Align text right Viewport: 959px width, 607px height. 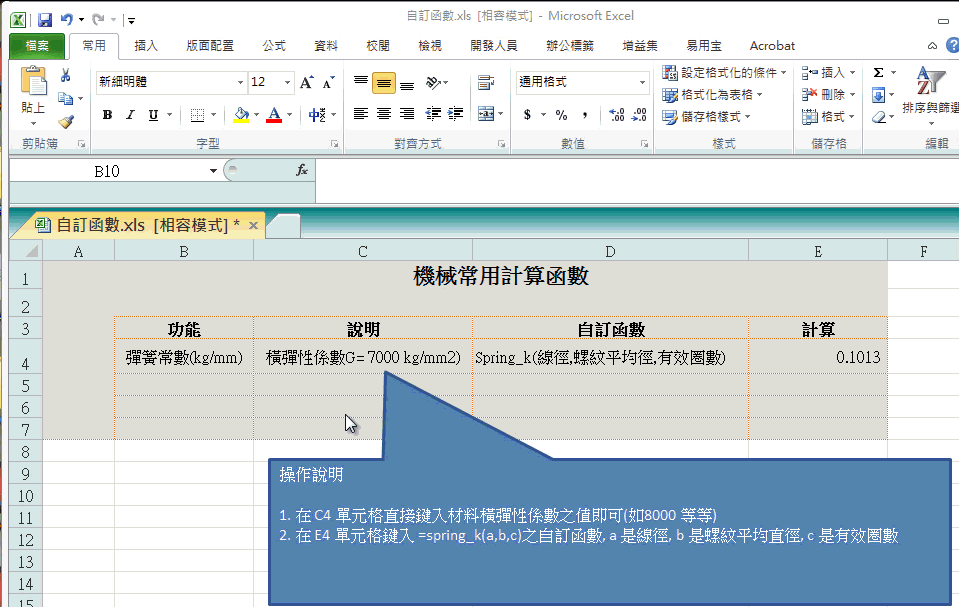coord(407,114)
